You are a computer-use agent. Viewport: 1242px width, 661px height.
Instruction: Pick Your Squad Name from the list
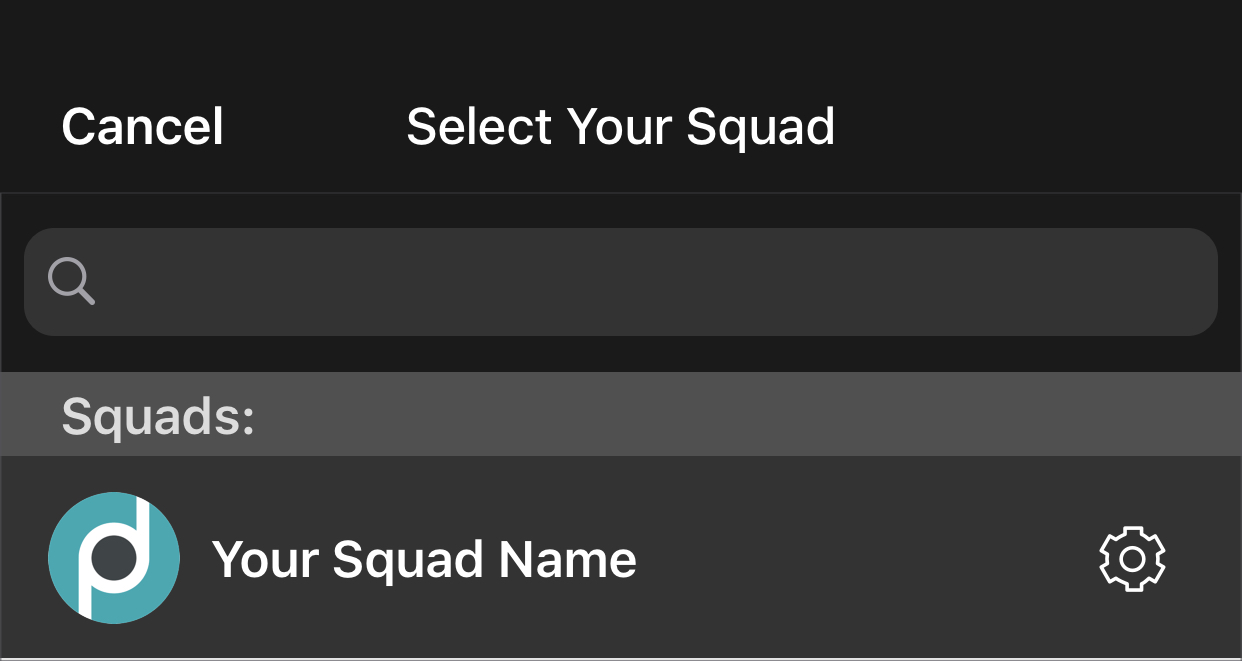[x=424, y=559]
